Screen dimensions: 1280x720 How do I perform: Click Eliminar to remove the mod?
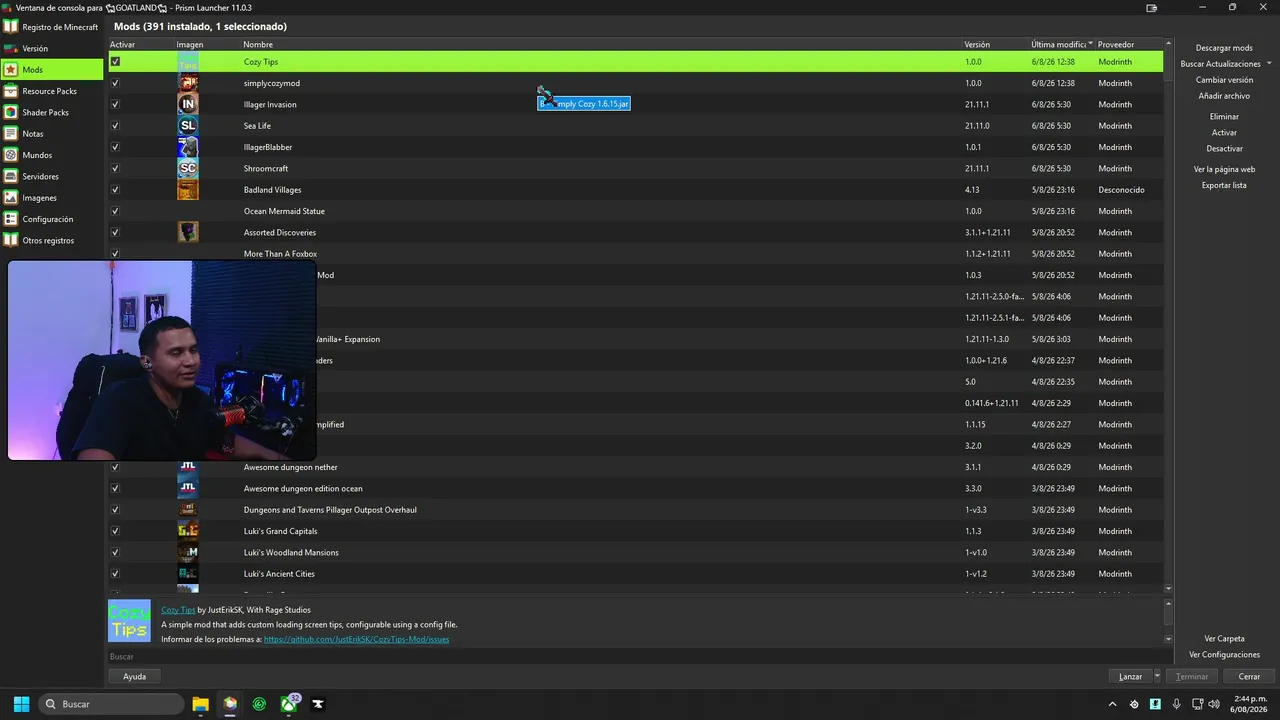pyautogui.click(x=1224, y=116)
